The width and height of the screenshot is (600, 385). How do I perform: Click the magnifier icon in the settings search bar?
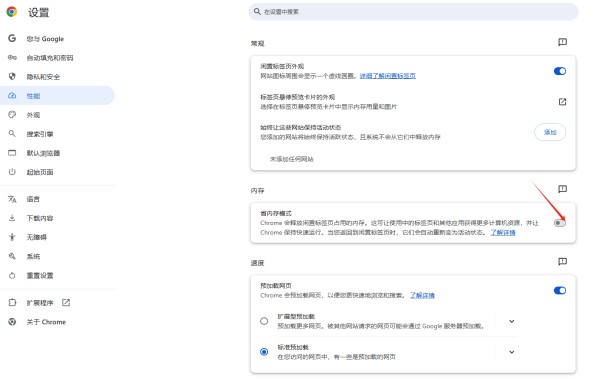257,11
